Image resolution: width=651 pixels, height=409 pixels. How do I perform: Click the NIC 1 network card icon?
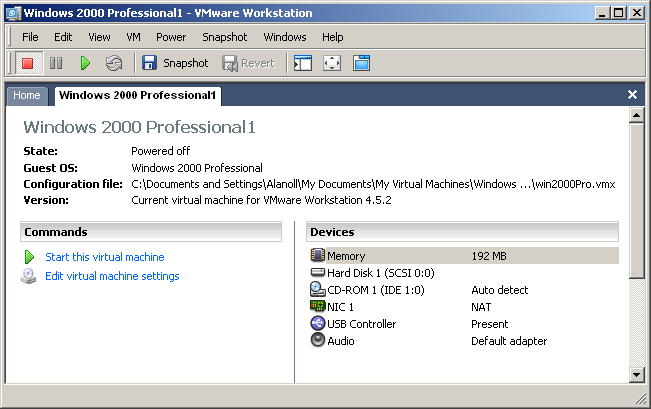click(x=318, y=306)
